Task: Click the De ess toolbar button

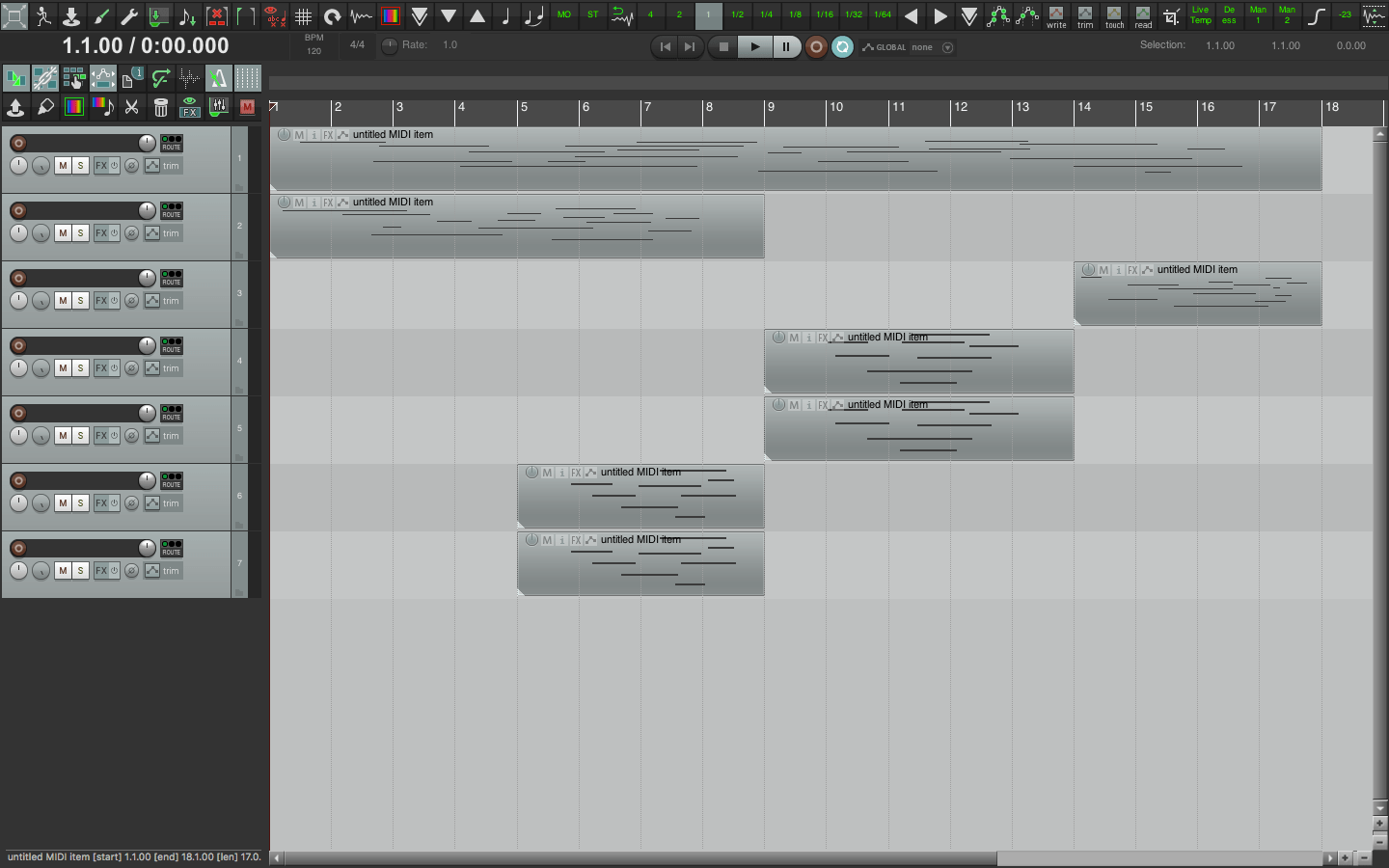Action: pos(1229,15)
